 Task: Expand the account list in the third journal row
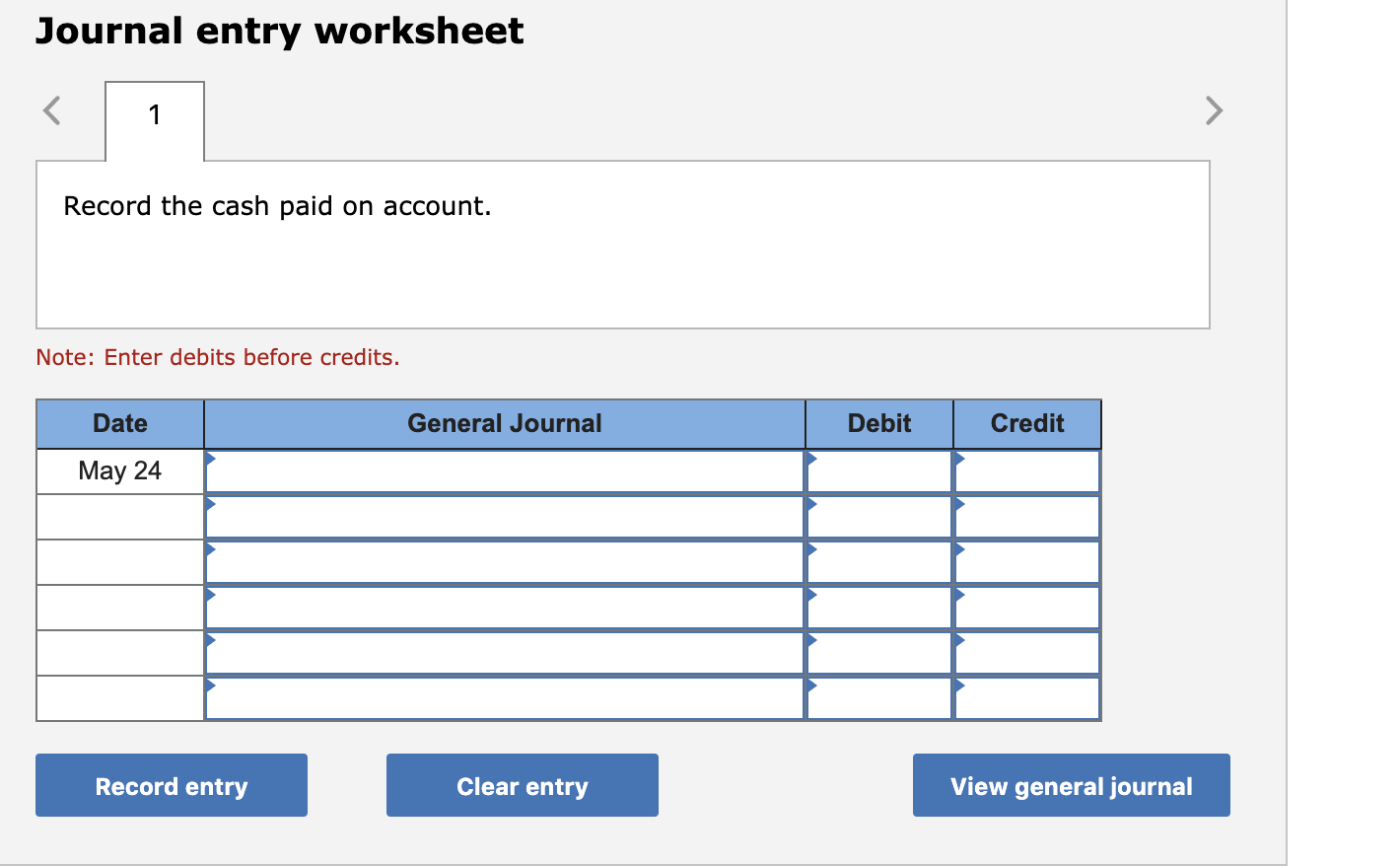[x=211, y=550]
